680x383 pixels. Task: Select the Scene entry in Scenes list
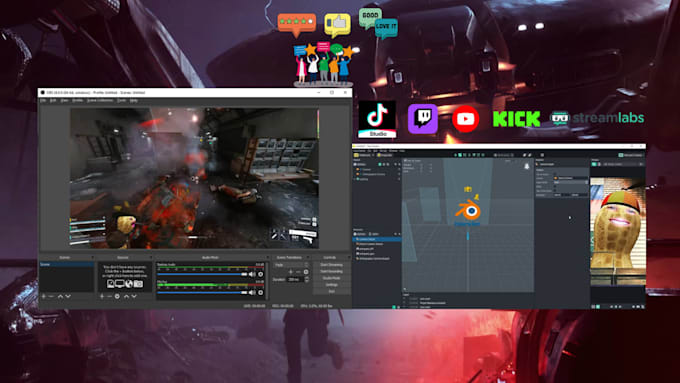[x=67, y=264]
